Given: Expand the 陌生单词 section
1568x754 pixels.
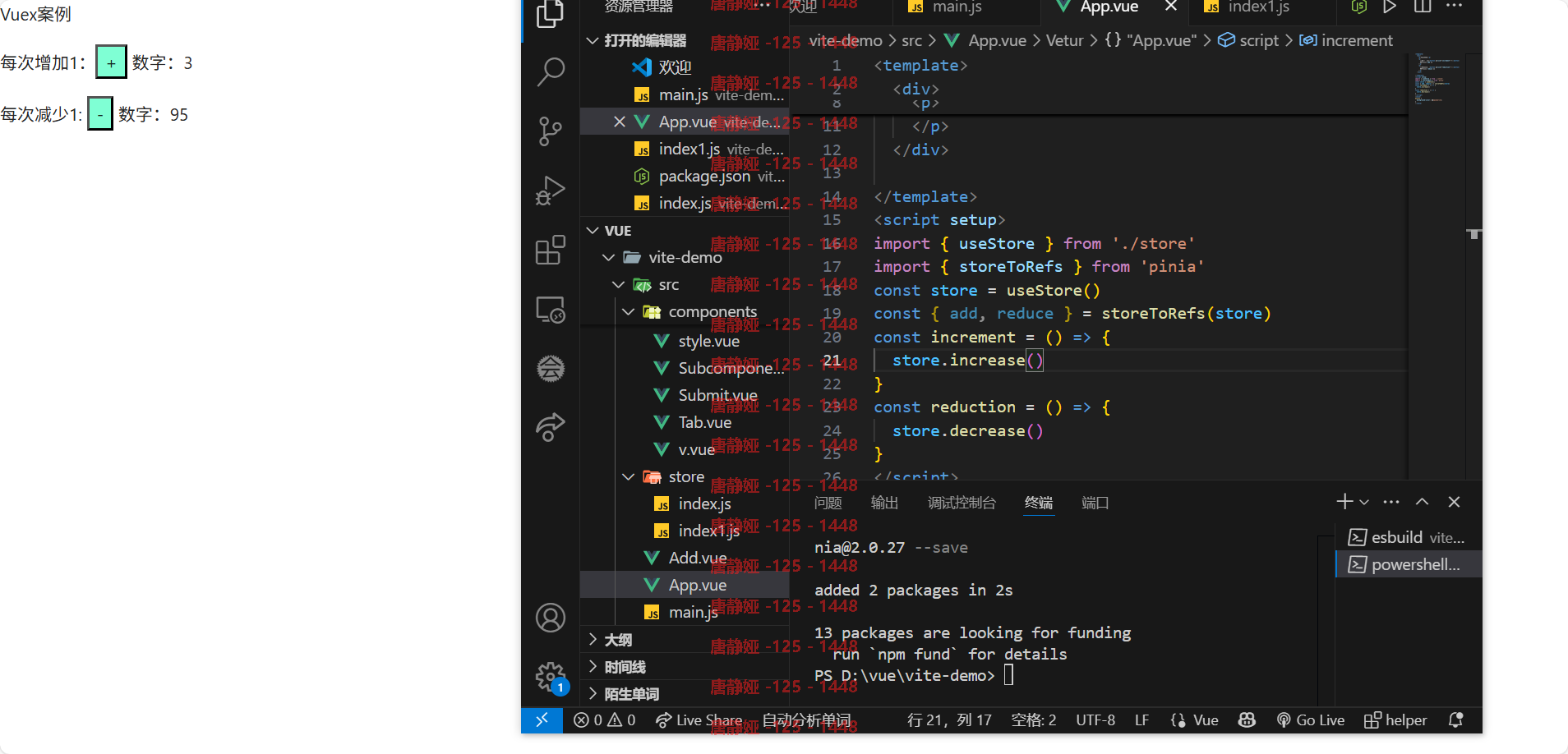Looking at the screenshot, I should (x=685, y=694).
